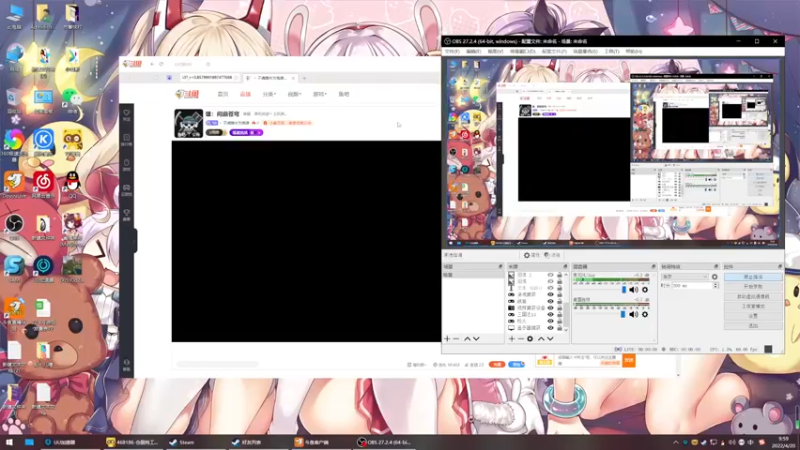The height and width of the screenshot is (450, 800).
Task: Expand the fifth nav dropdown on streaming site
Action: click(320, 94)
